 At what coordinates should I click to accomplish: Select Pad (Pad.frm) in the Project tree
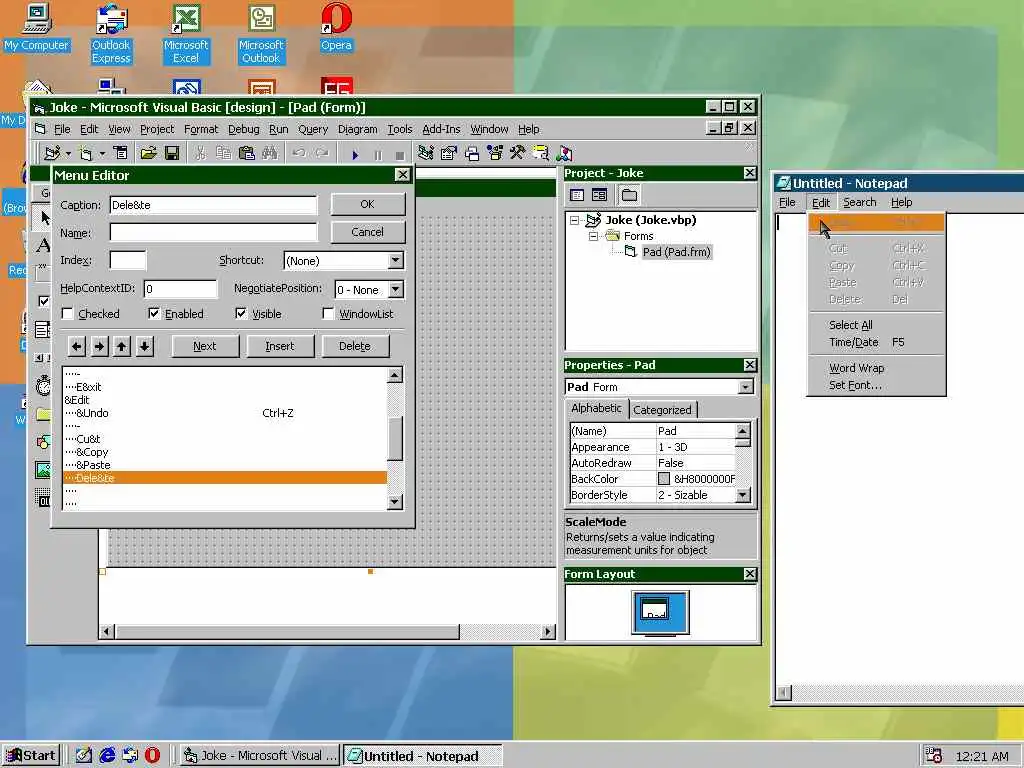coord(676,252)
